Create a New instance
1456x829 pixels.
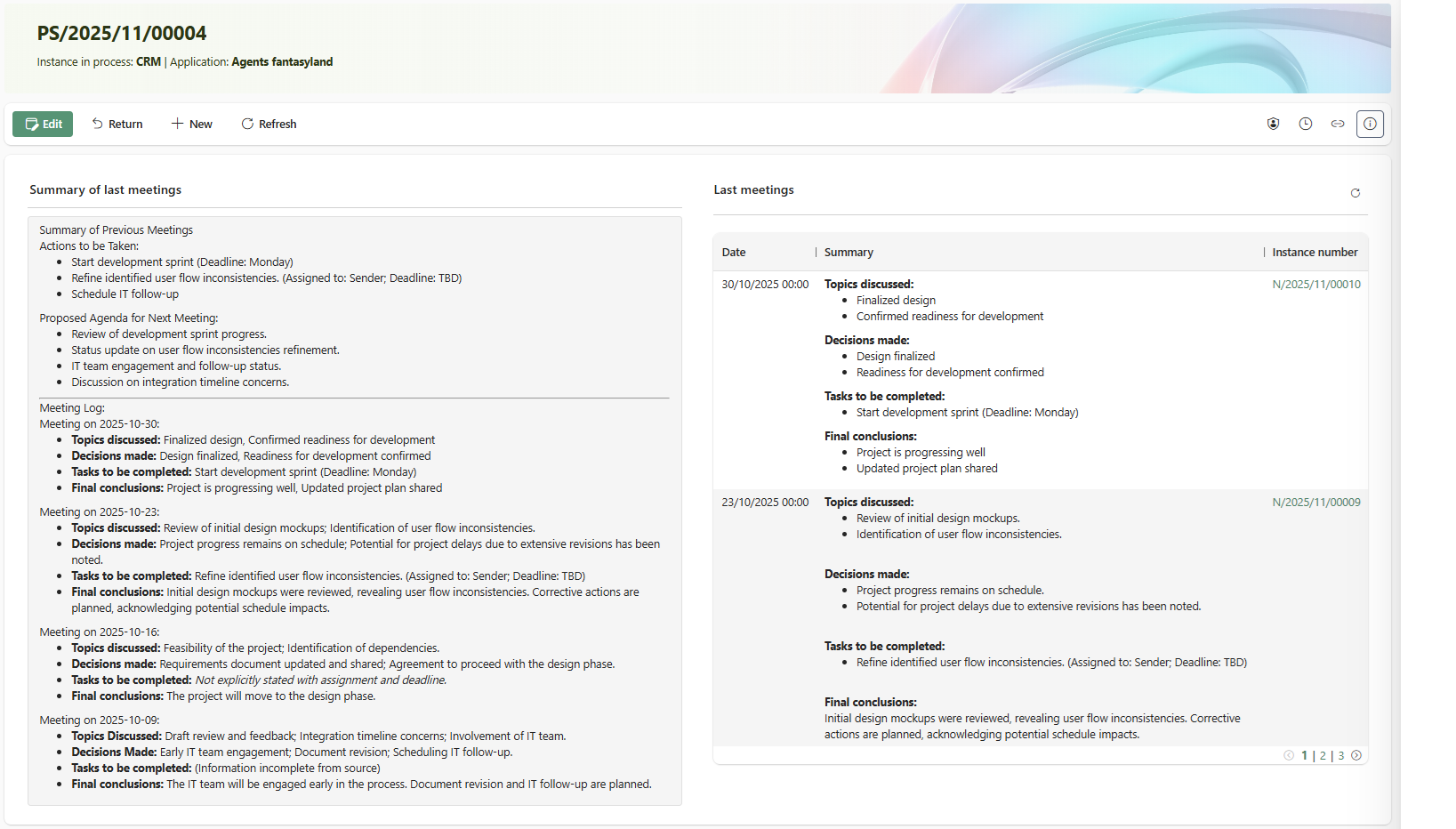coord(191,124)
